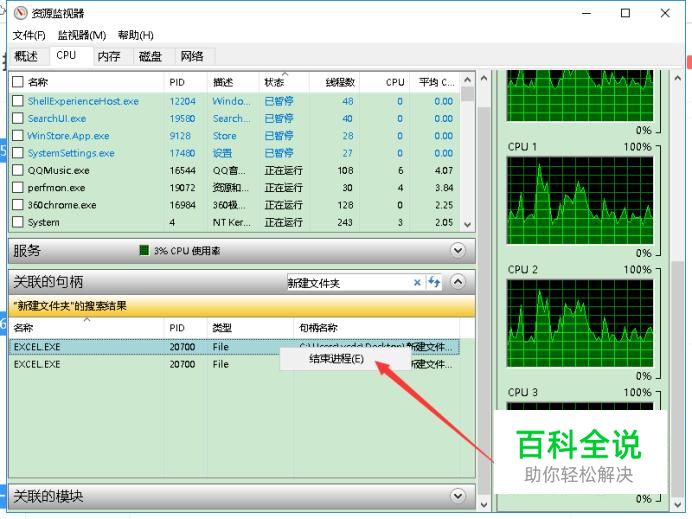
Task: Click PID 19580 in SearchUI row
Action: [x=182, y=118]
